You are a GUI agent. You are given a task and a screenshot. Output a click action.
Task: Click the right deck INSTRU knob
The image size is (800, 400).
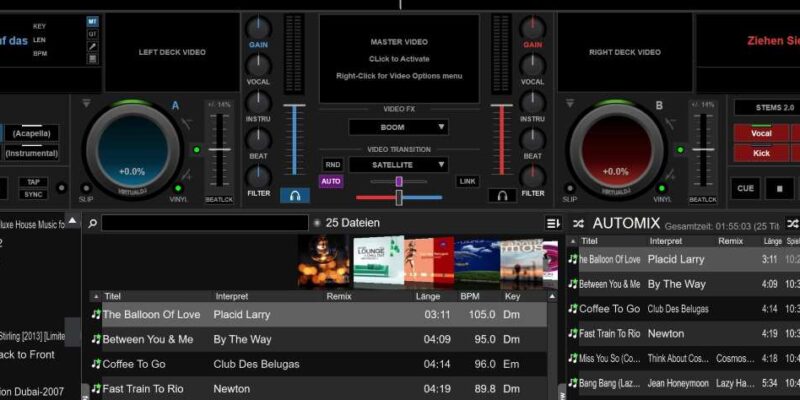click(x=533, y=102)
